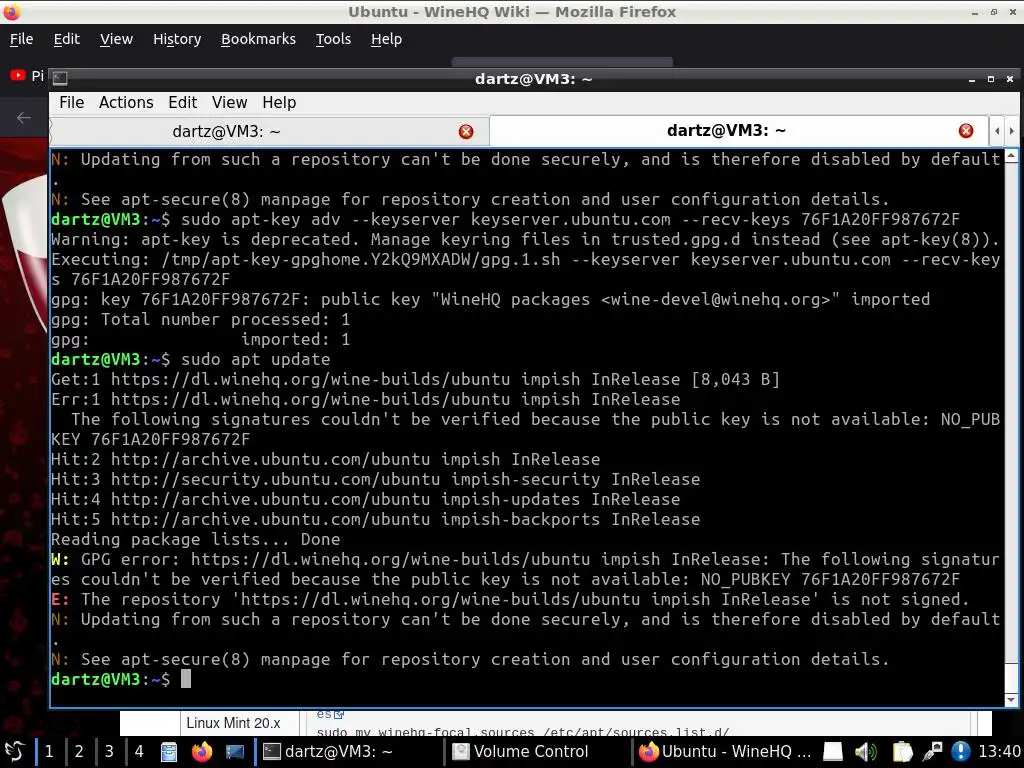This screenshot has width=1024, height=768.
Task: Click the Hit:3 security.ubuntu.com line
Action: coord(376,479)
